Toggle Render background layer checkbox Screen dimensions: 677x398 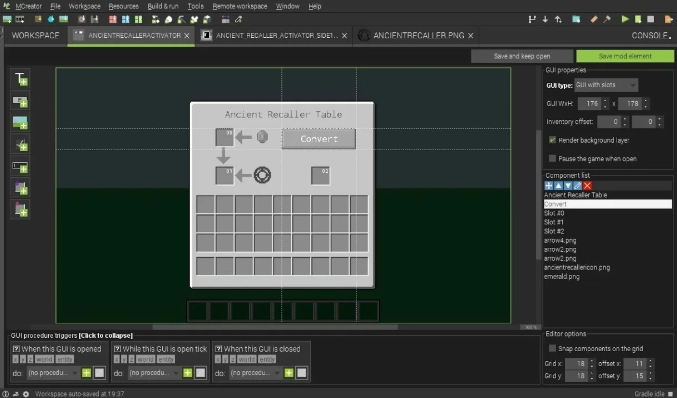pyautogui.click(x=552, y=140)
